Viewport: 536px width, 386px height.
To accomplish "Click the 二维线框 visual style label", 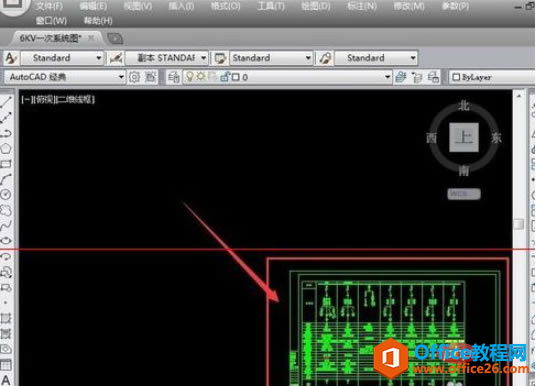I will 74,99.
